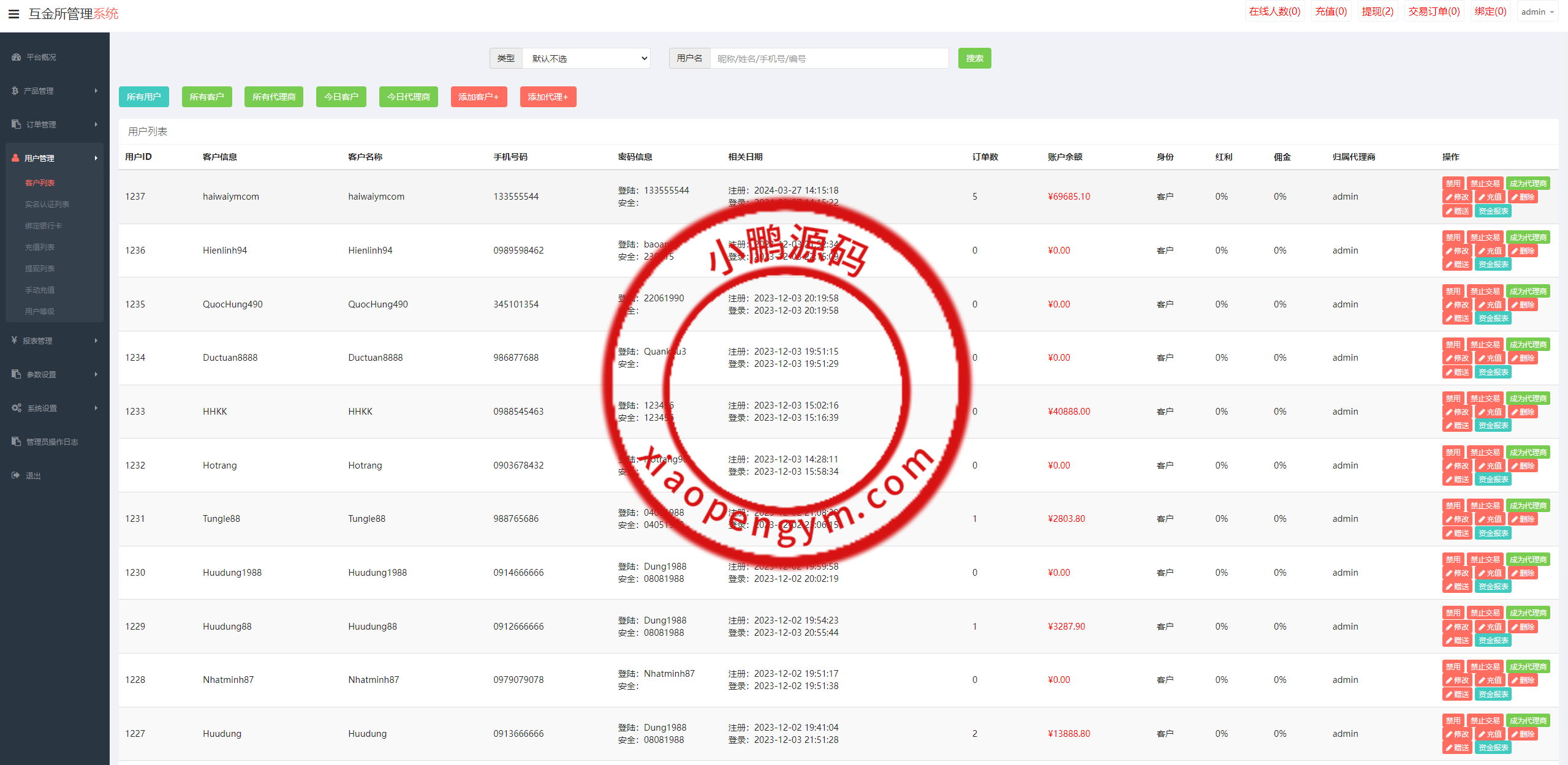Click the username search input field
1568x765 pixels.
(x=828, y=58)
